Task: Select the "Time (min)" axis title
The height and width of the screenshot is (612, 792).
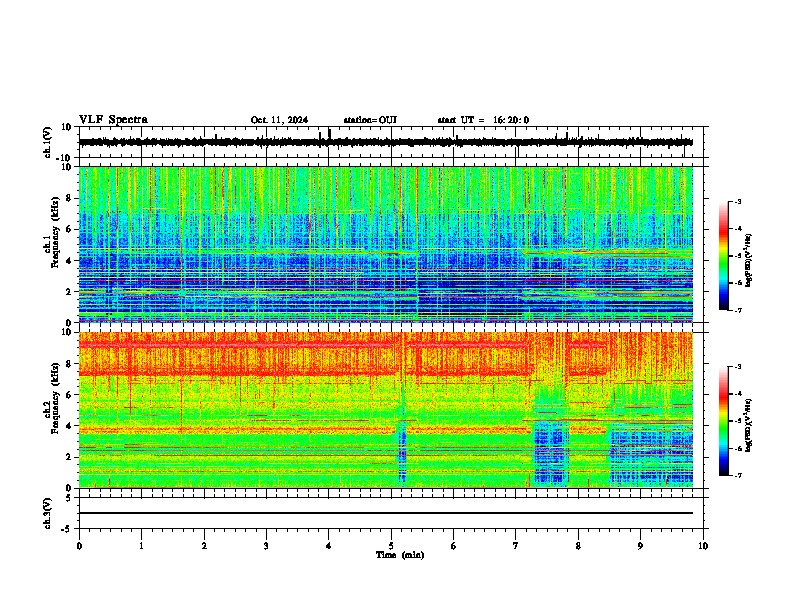Action: pos(400,555)
